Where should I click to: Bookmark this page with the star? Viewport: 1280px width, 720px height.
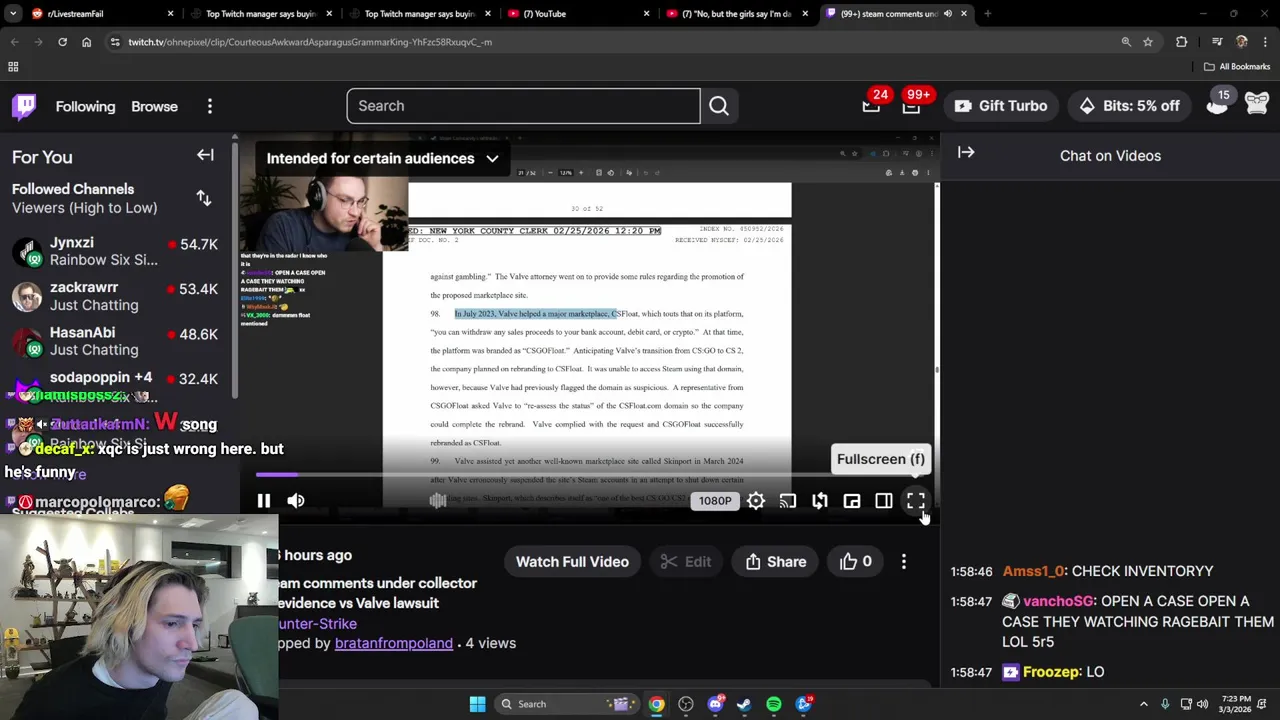[1148, 42]
